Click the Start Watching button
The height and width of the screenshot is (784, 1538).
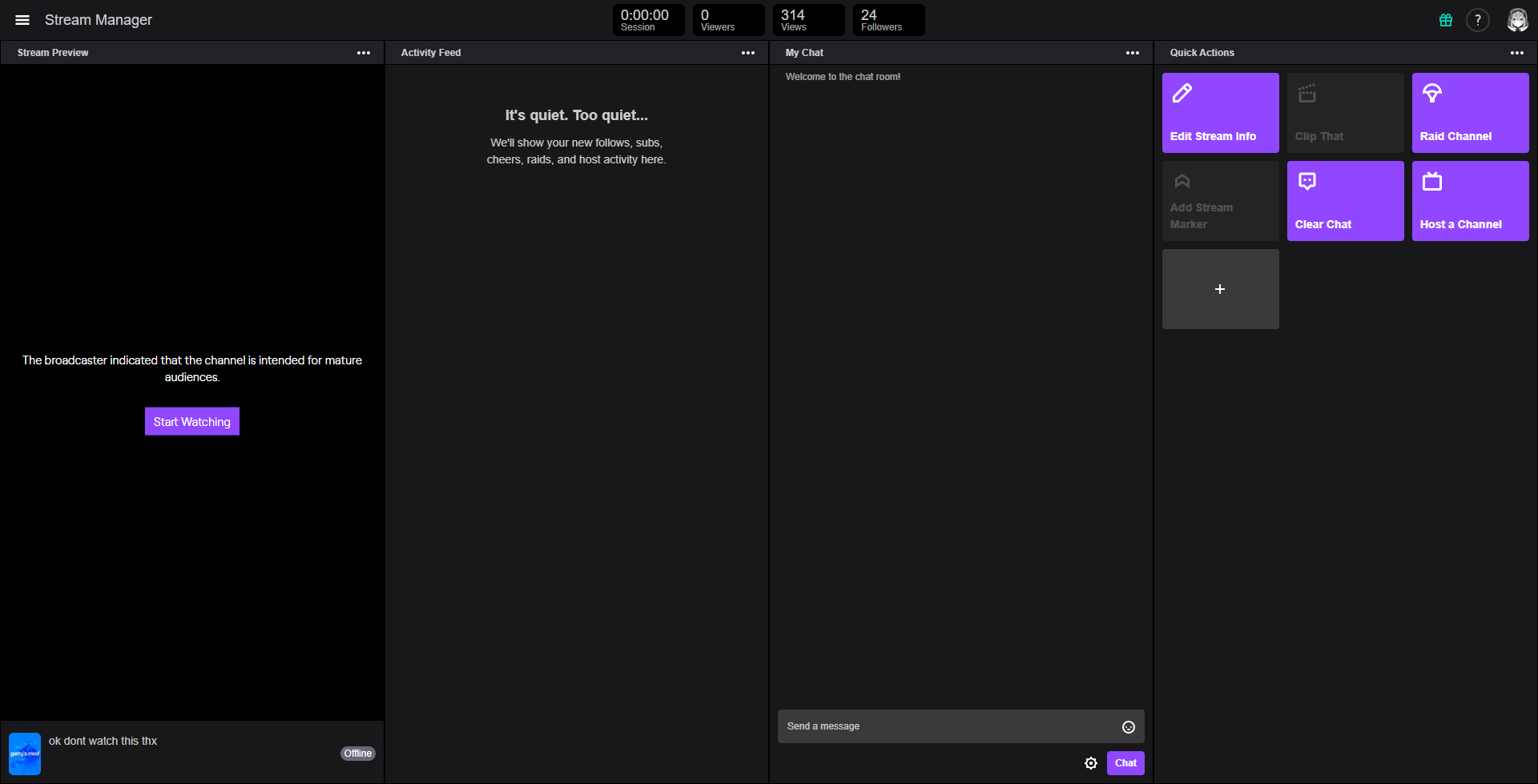tap(192, 421)
